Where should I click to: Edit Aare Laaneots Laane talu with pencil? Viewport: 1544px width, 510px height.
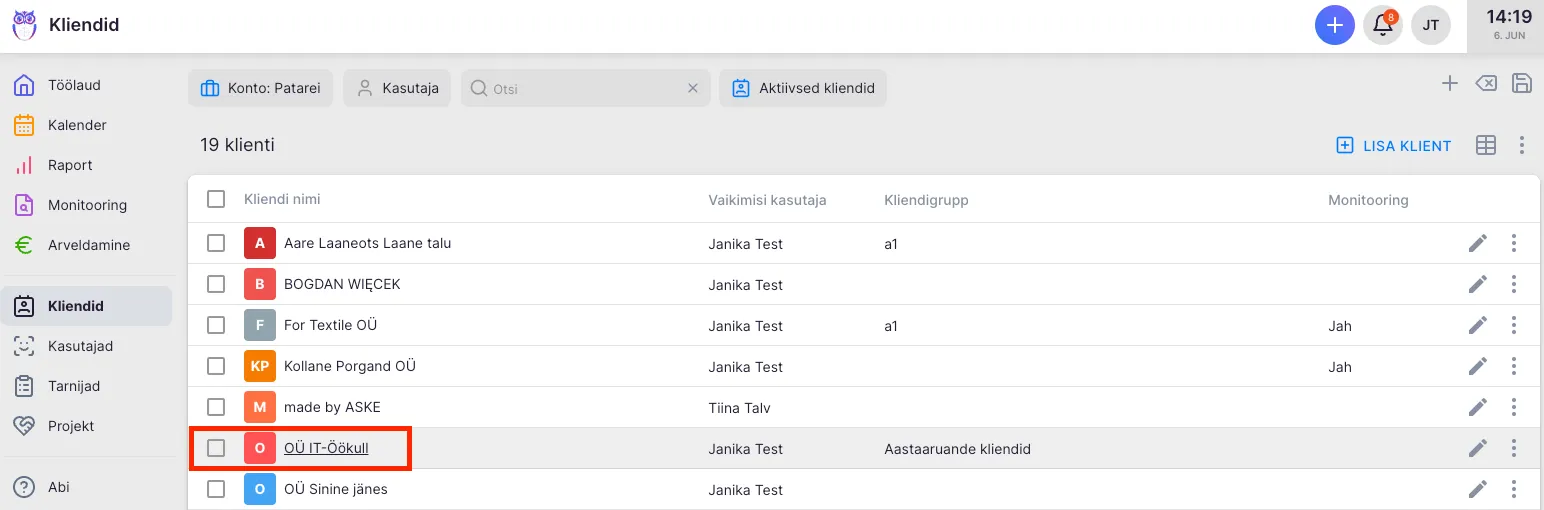(1477, 243)
